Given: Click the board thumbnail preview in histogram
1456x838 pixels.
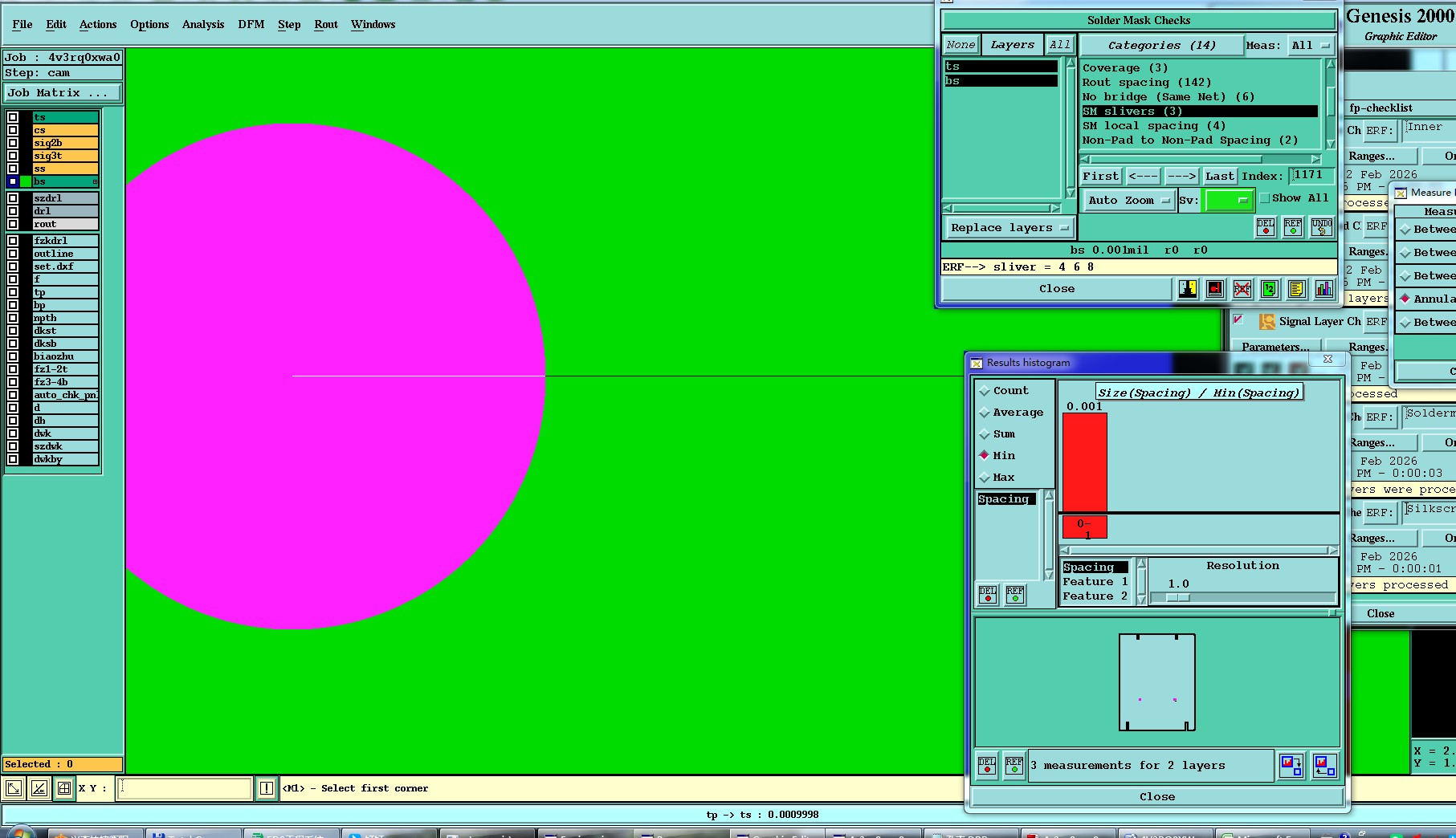Looking at the screenshot, I should click(x=1157, y=682).
